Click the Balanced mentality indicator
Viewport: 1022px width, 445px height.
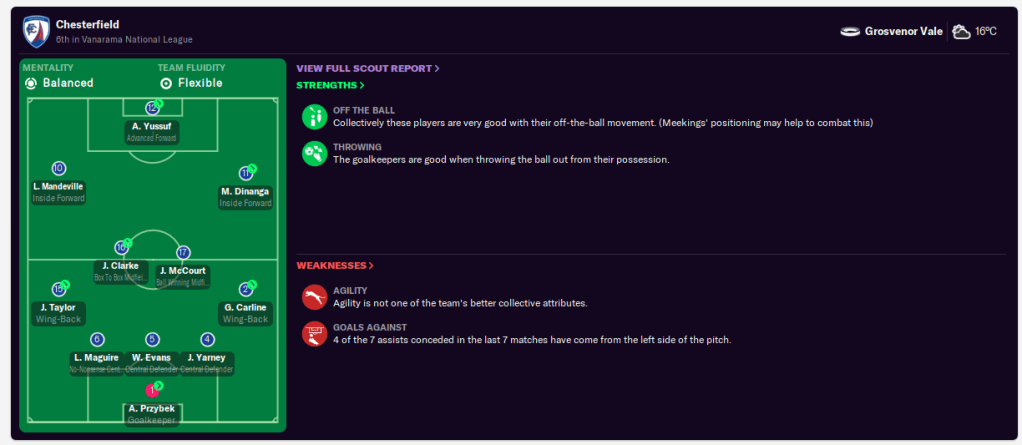click(60, 83)
